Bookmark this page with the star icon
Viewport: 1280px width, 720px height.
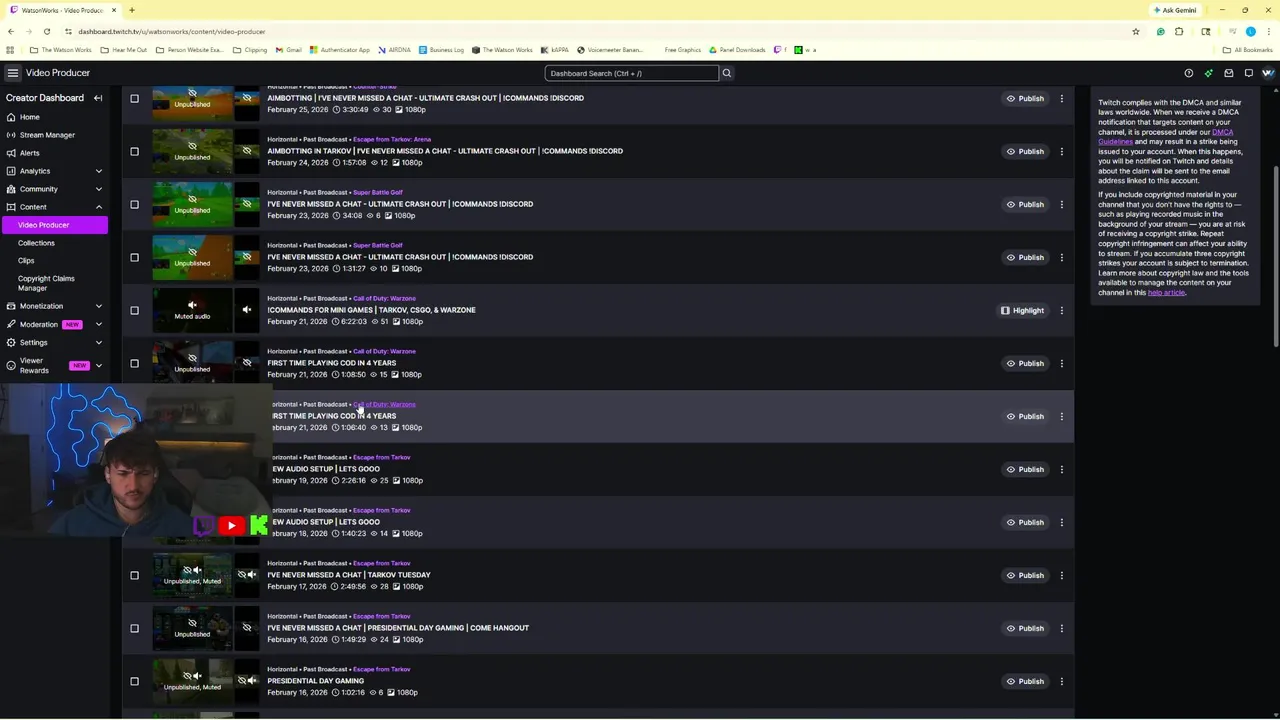[1135, 31]
